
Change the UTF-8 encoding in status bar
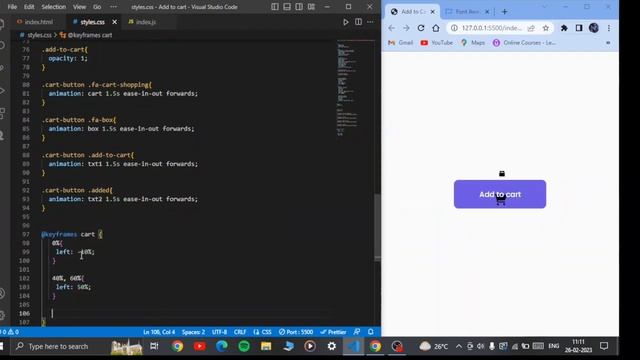220,332
